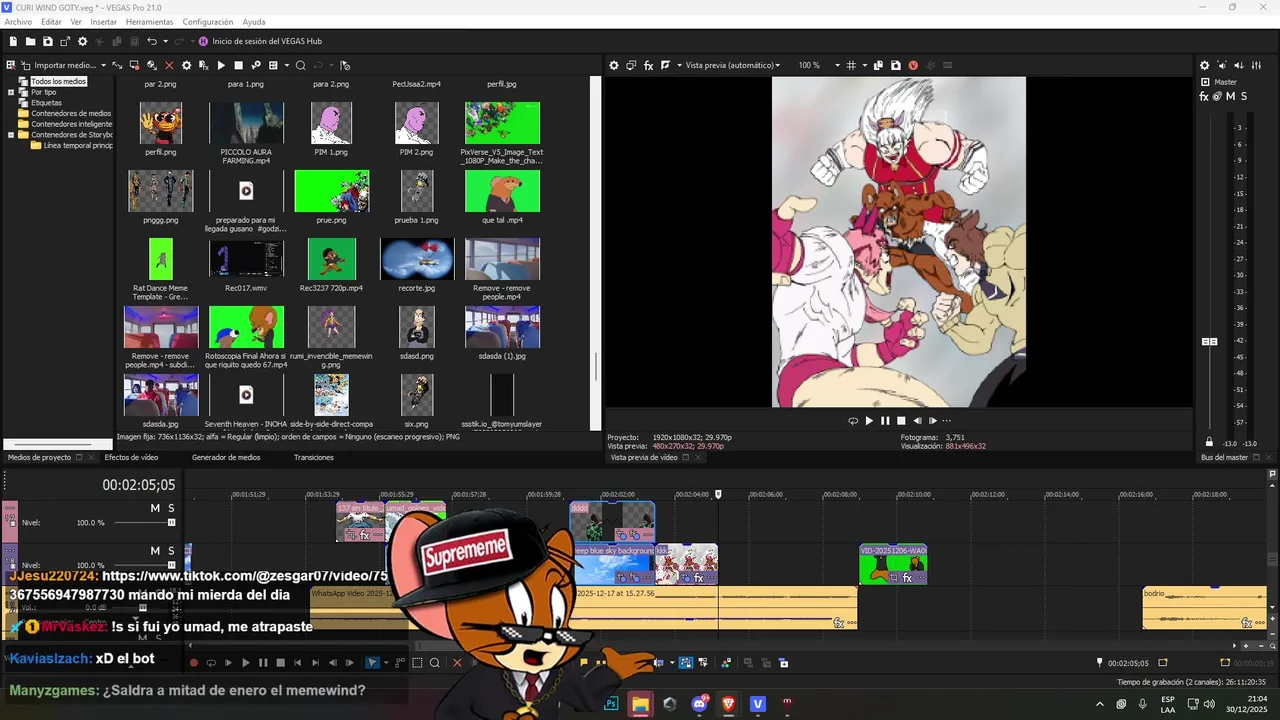Viewport: 1280px width, 720px height.
Task: Stop media preview in the Project Media toolbar
Action: (238, 65)
